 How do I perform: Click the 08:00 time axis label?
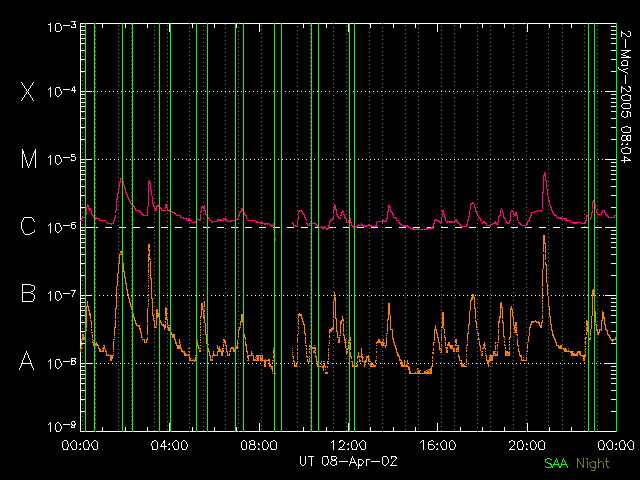[x=259, y=445]
